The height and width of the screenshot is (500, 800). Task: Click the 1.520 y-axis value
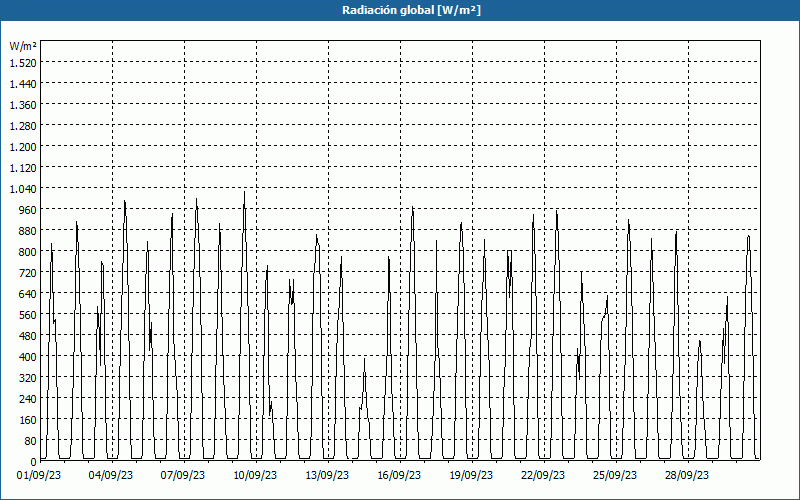click(23, 62)
